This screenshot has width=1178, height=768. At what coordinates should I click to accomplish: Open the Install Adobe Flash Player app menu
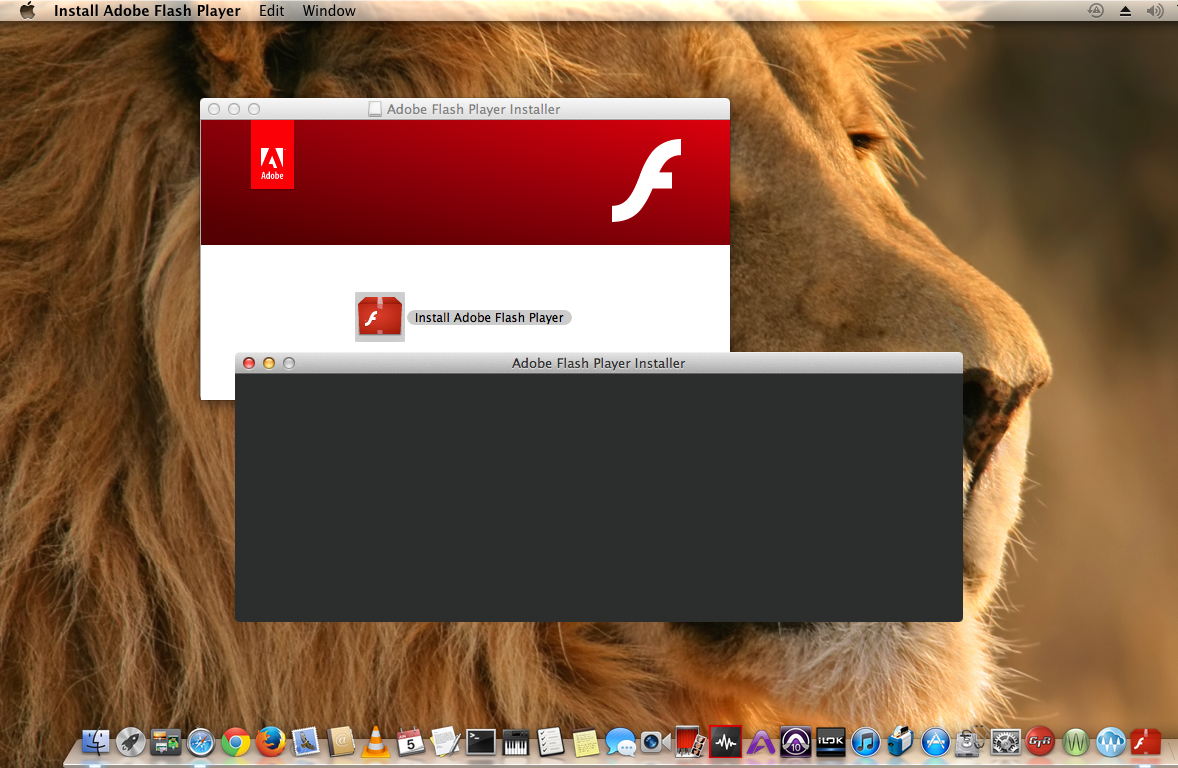pyautogui.click(x=147, y=11)
